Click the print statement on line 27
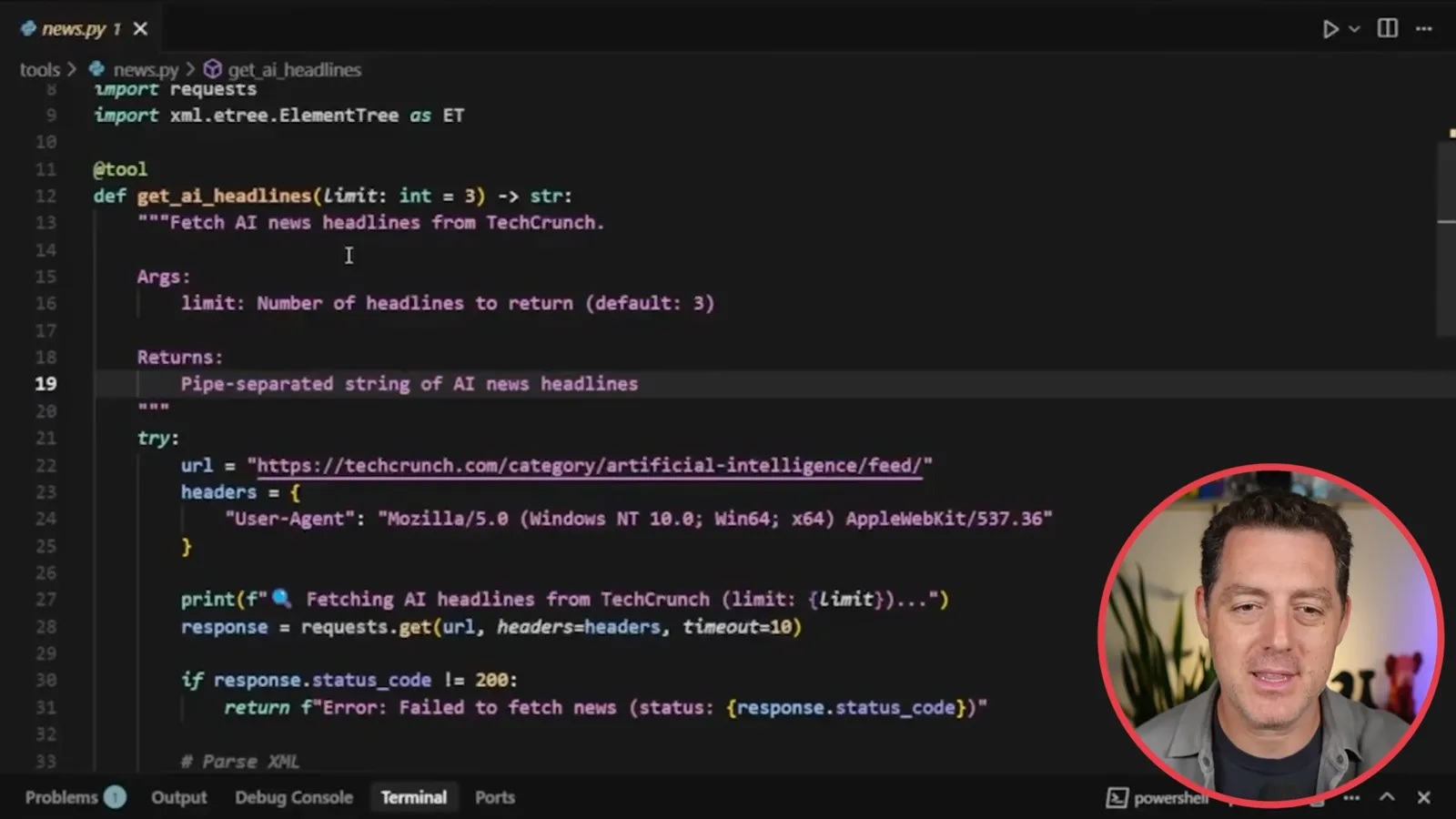The image size is (1456, 819). 564,600
